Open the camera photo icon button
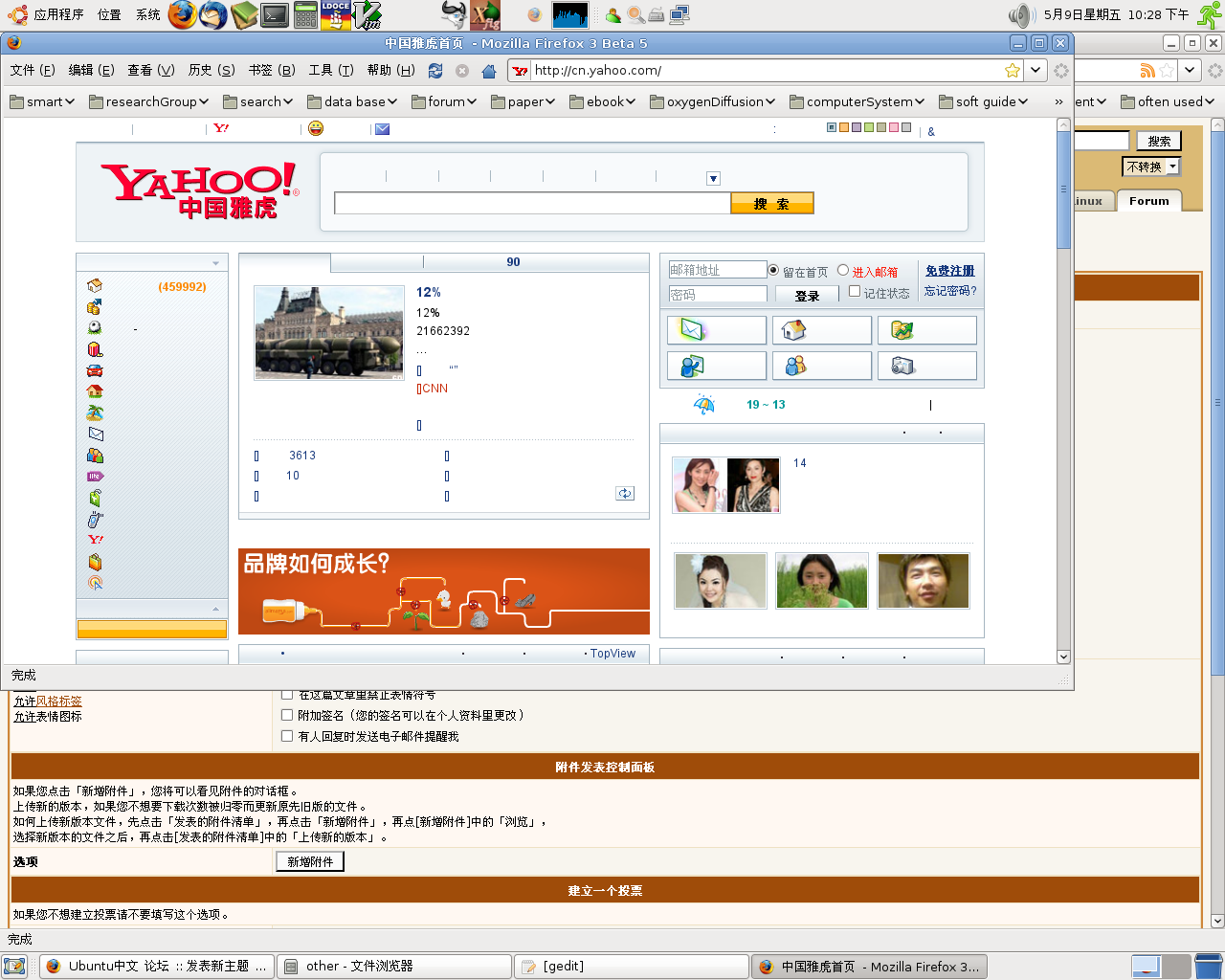The height and width of the screenshot is (980, 1225). [927, 366]
